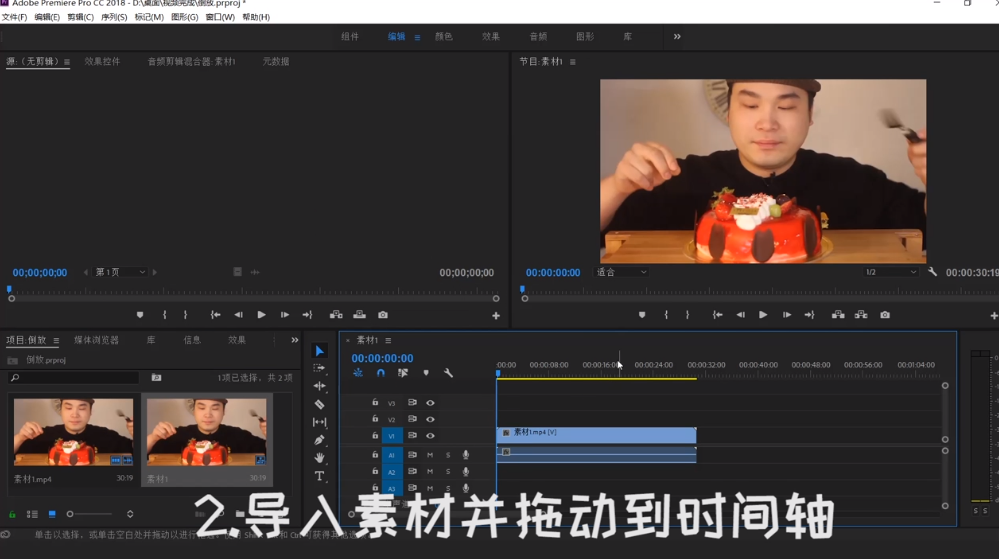Image resolution: width=999 pixels, height=559 pixels.
Task: Select the Razor tool
Action: (319, 404)
